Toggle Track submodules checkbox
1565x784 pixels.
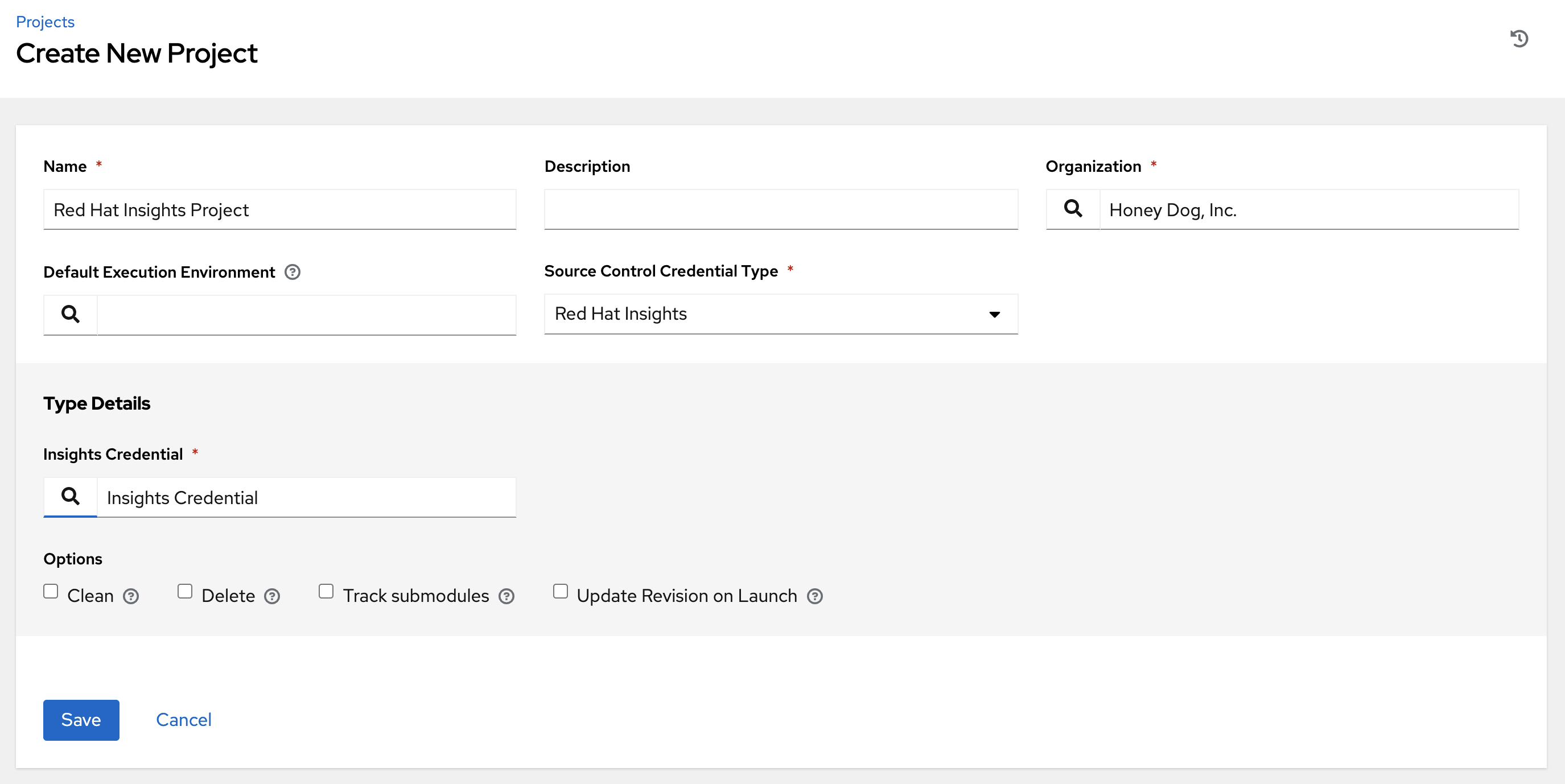[x=326, y=592]
